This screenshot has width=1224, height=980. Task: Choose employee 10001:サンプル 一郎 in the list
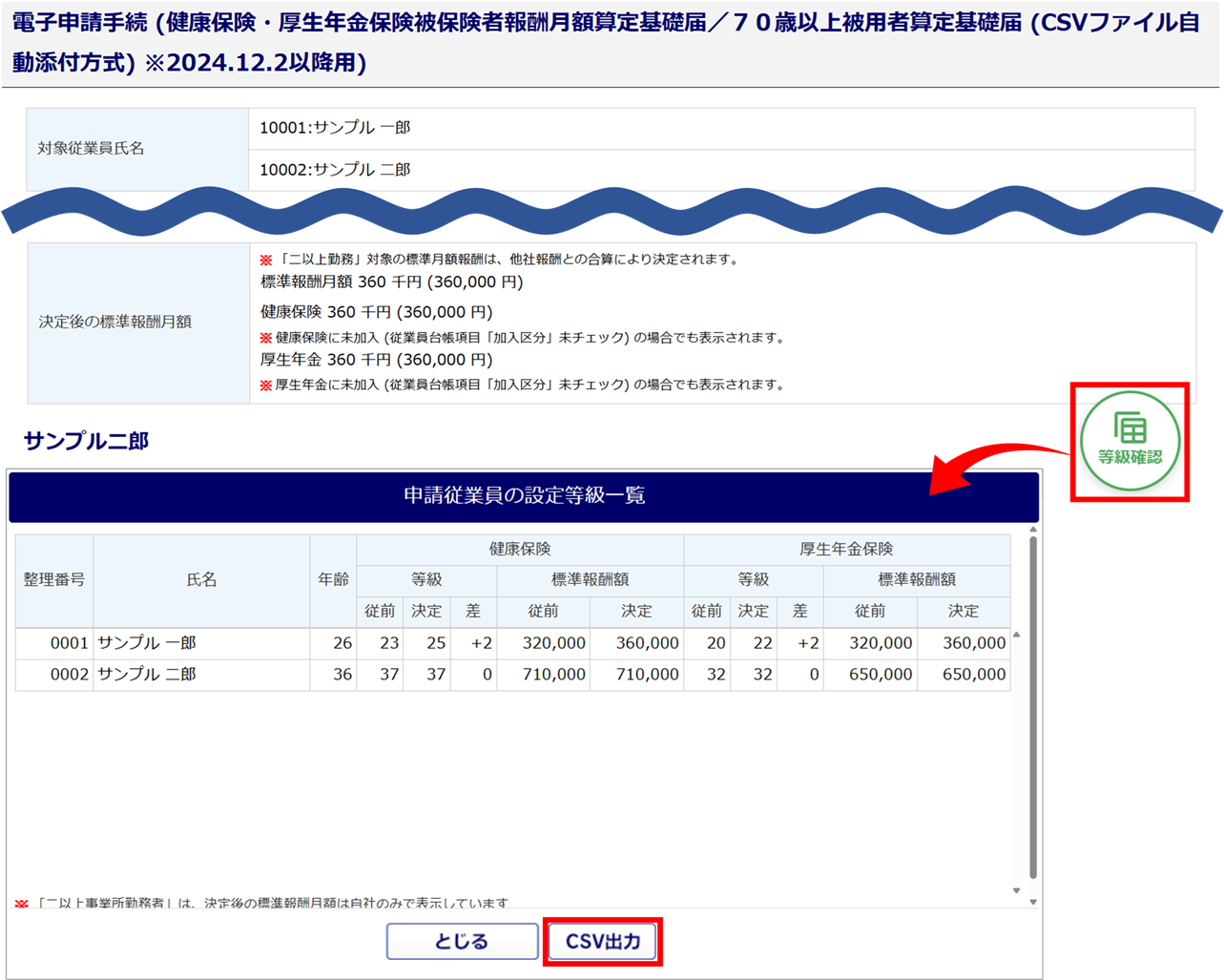335,128
